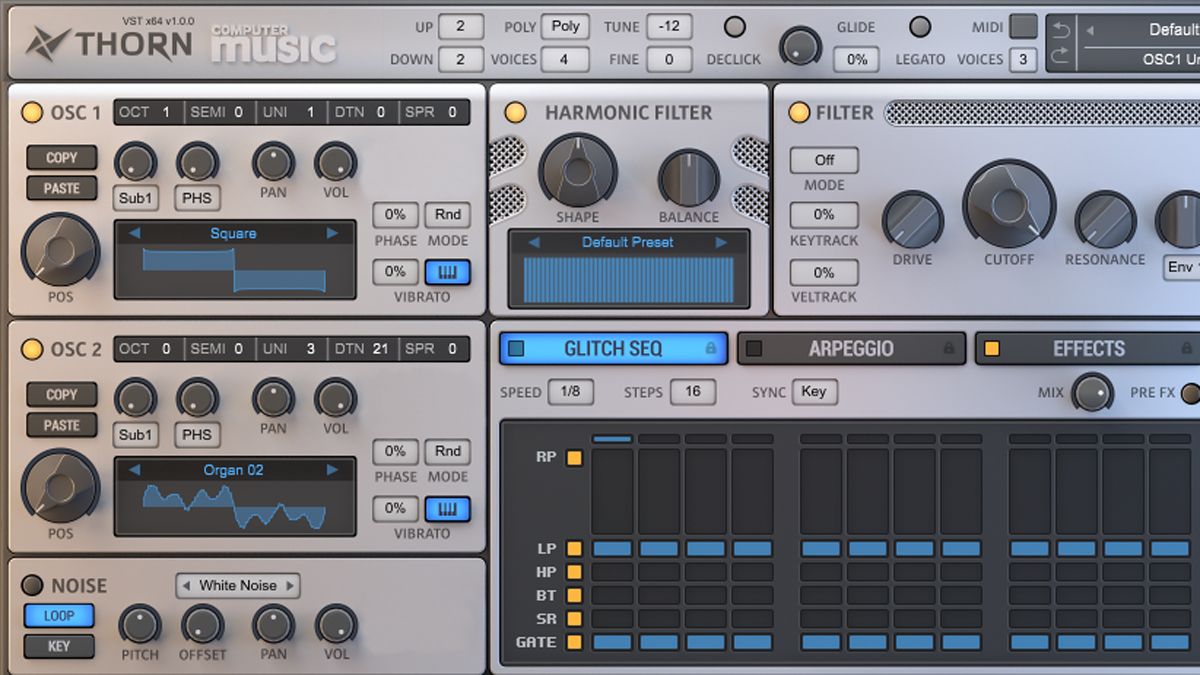This screenshot has width=1200, height=675.
Task: Toggle the Filter section power LED
Action: [x=799, y=112]
